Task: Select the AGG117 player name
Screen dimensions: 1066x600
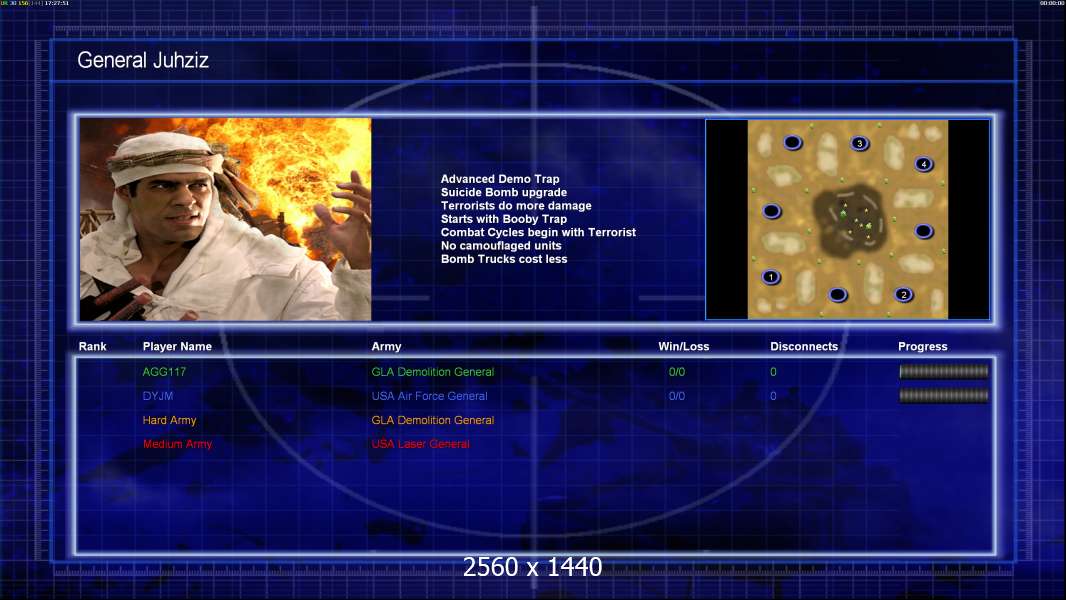Action: click(x=164, y=372)
